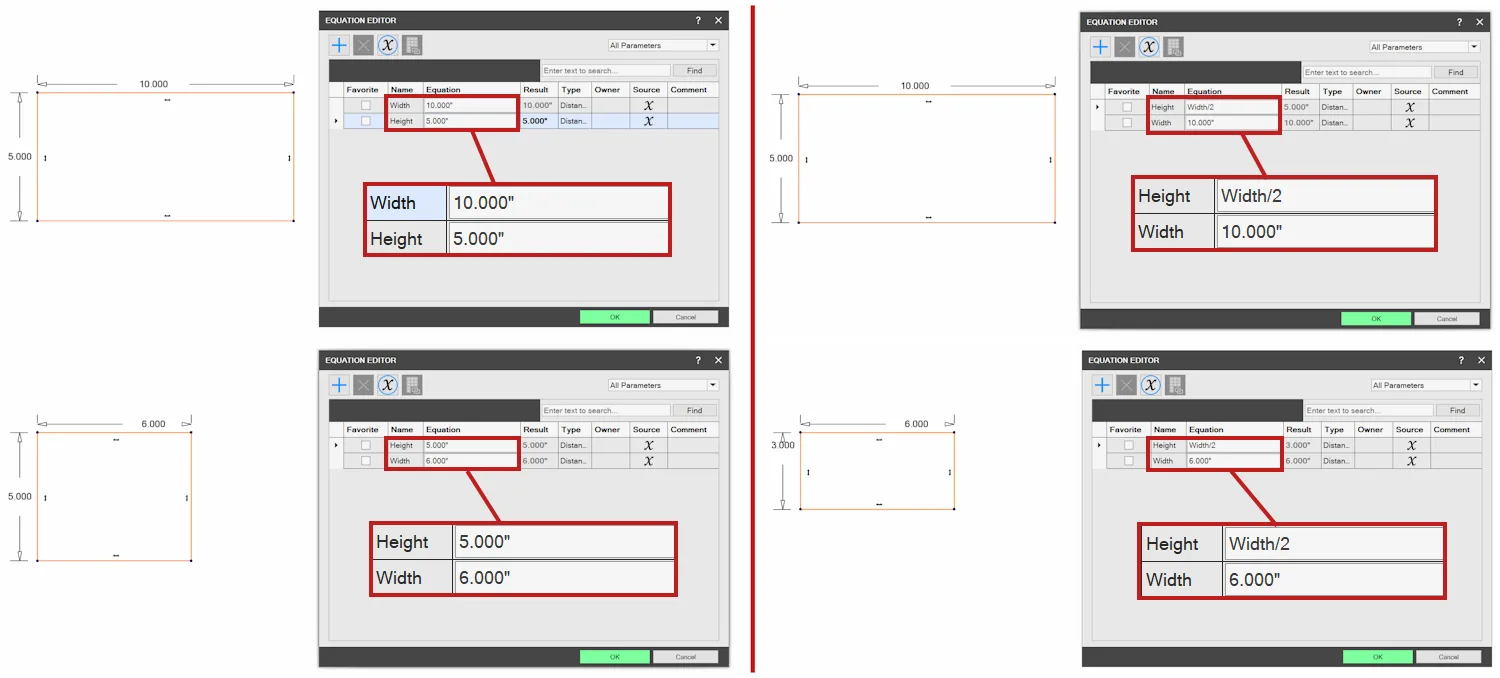Click OK in Width/2 editor containing Width 10.000"

pyautogui.click(x=1376, y=319)
